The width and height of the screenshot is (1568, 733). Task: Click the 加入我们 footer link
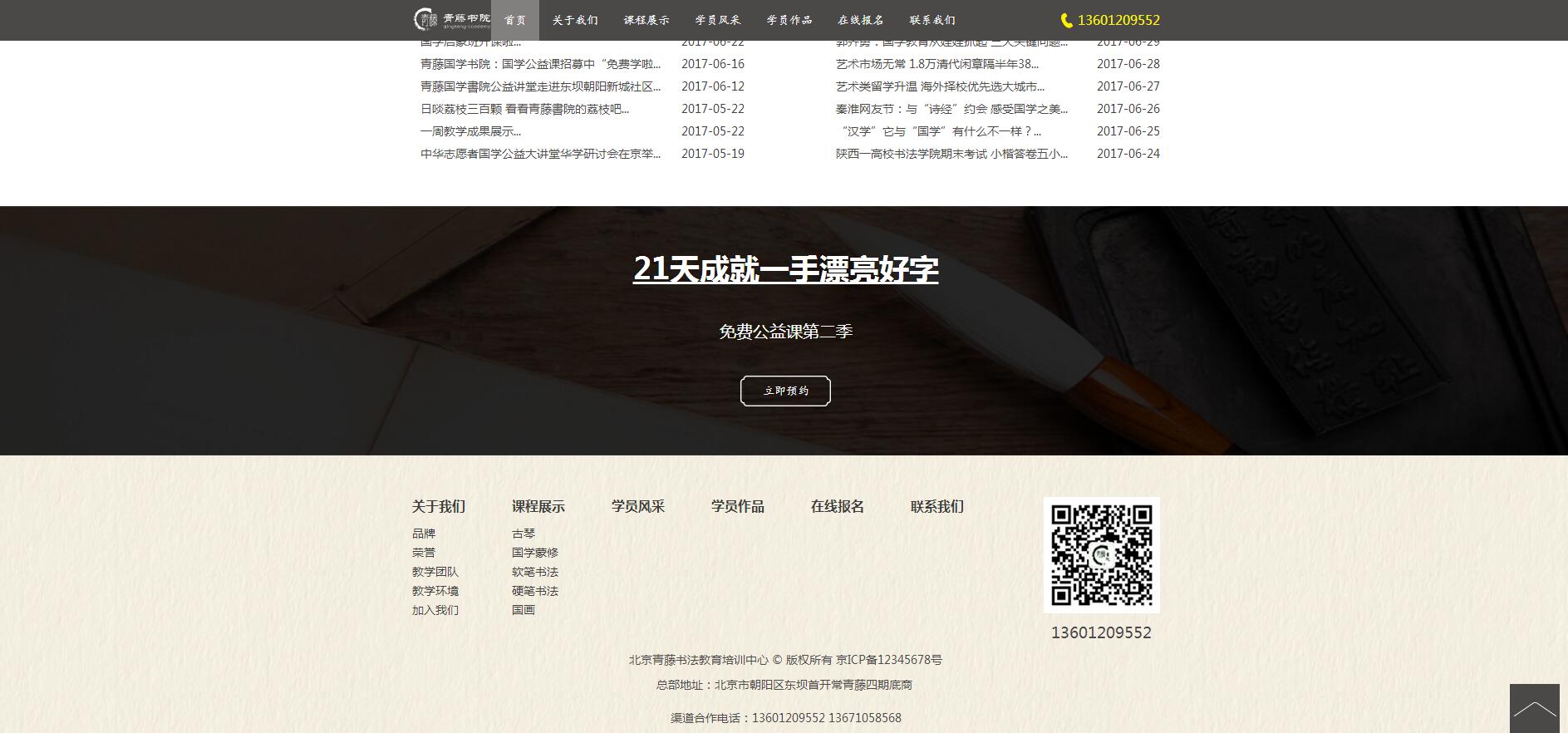pyautogui.click(x=435, y=610)
